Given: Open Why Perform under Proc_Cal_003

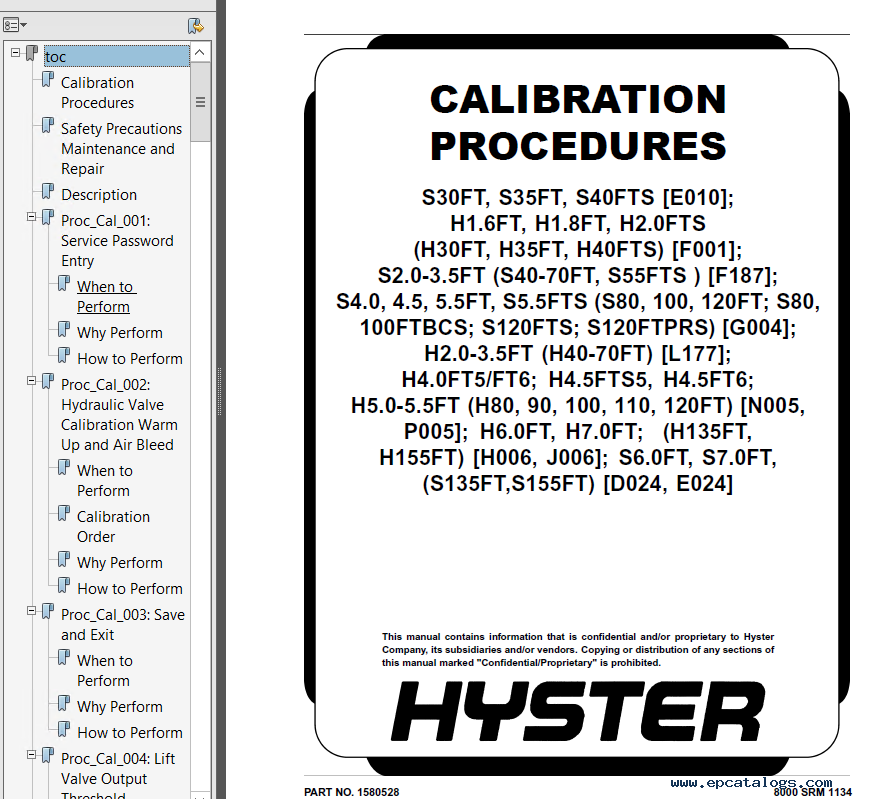Looking at the screenshot, I should [120, 707].
